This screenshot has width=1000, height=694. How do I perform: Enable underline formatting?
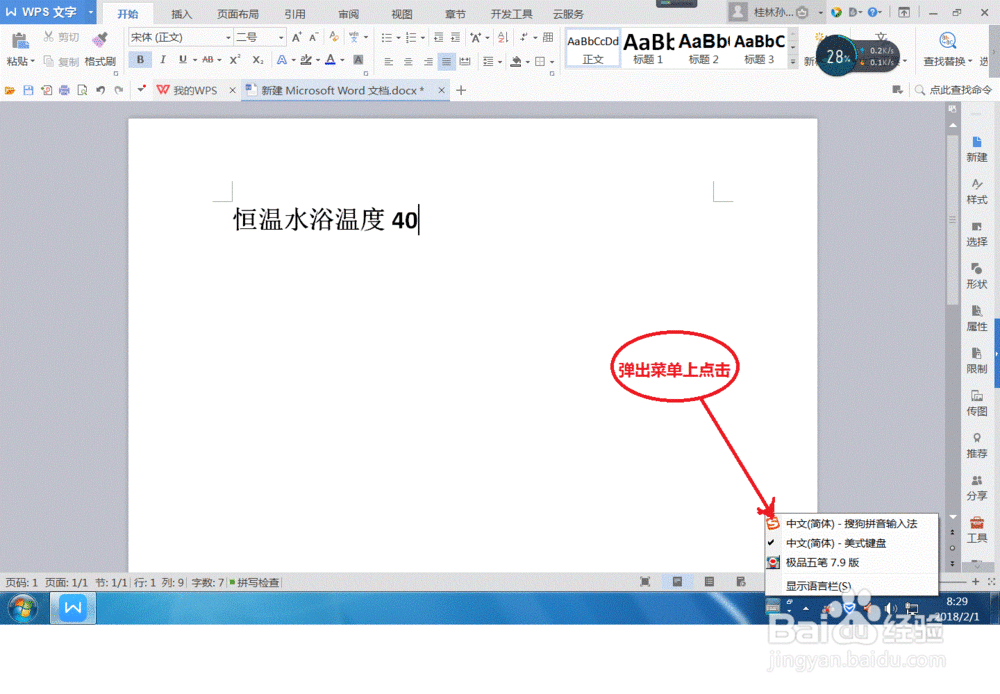tap(183, 61)
